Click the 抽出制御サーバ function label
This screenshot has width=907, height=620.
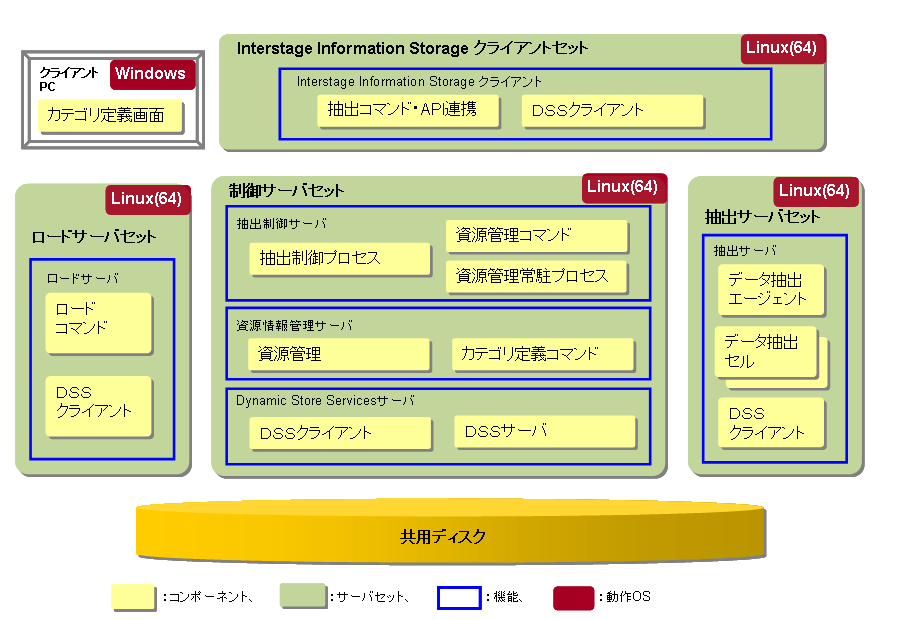[281, 223]
